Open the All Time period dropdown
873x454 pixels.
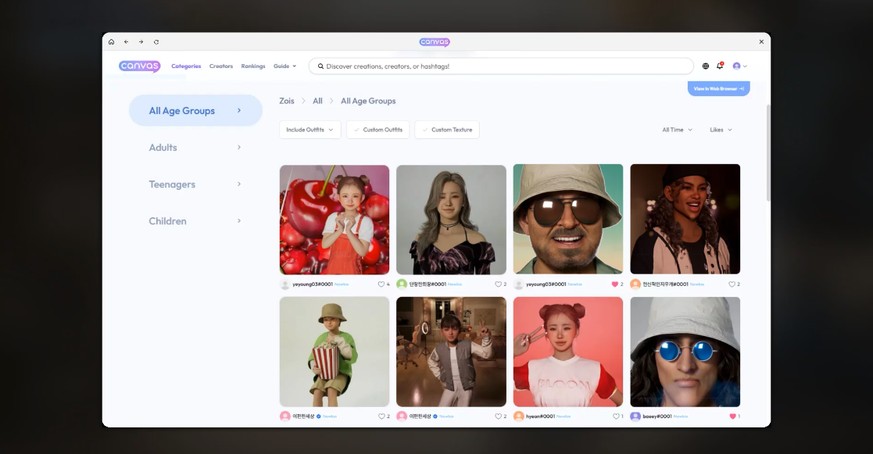point(677,130)
